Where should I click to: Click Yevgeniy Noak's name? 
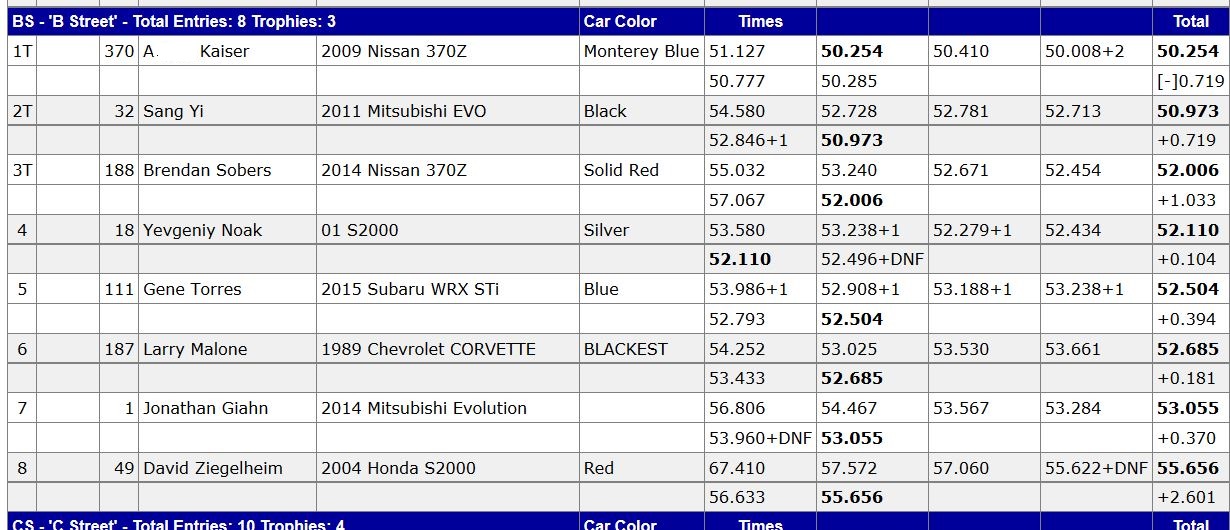203,230
